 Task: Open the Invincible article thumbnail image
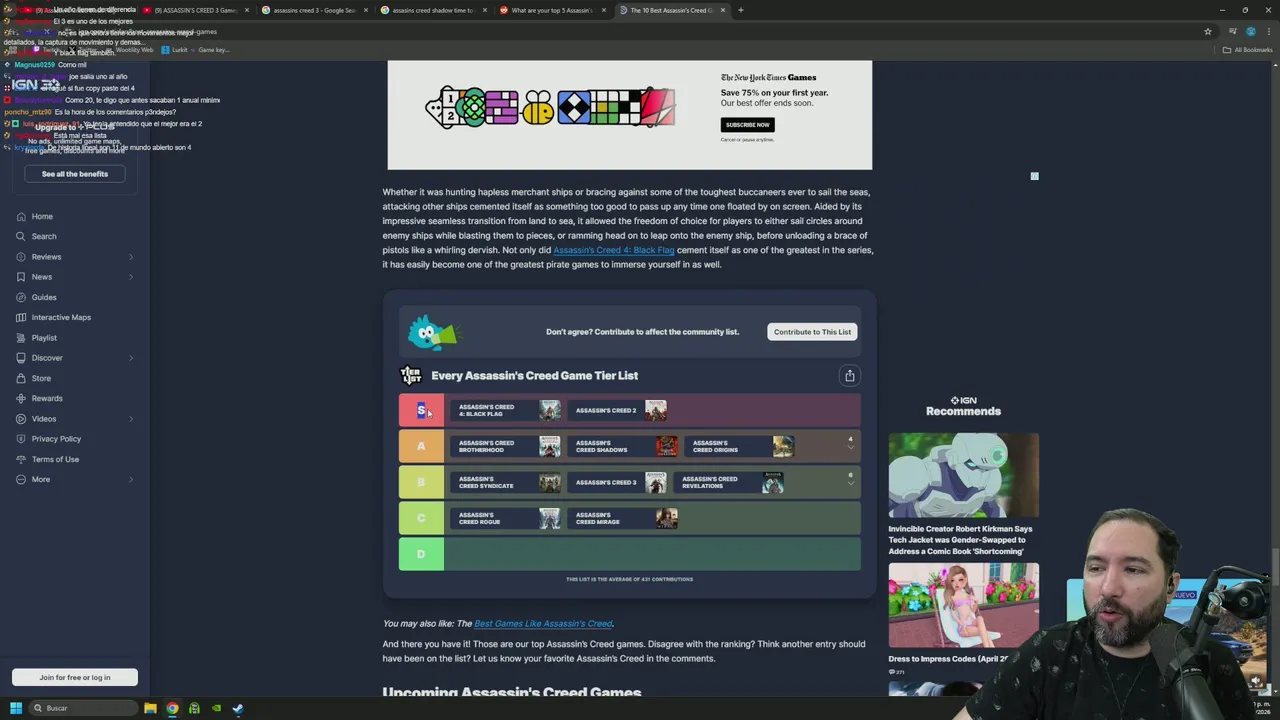tap(963, 476)
